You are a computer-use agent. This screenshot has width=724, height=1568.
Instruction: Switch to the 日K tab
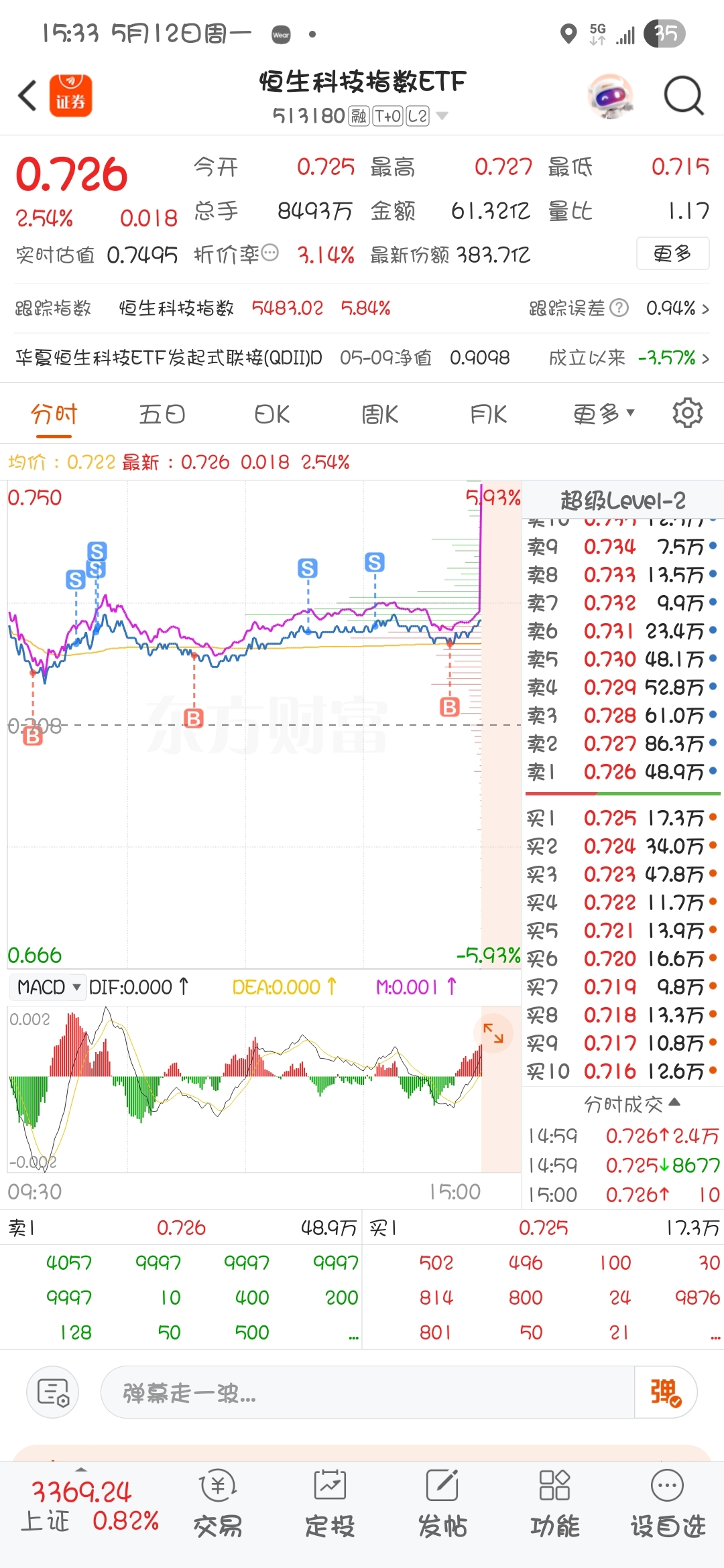click(x=271, y=414)
